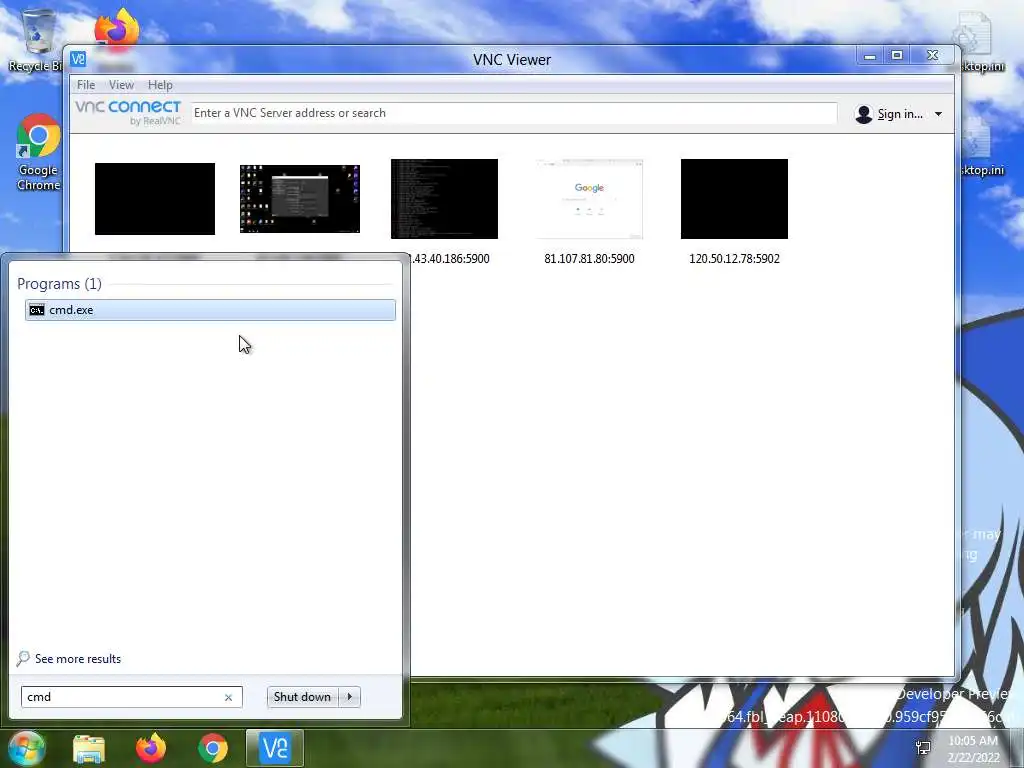Select cmd.exe in Programs results
This screenshot has width=1024, height=768.
pos(210,310)
